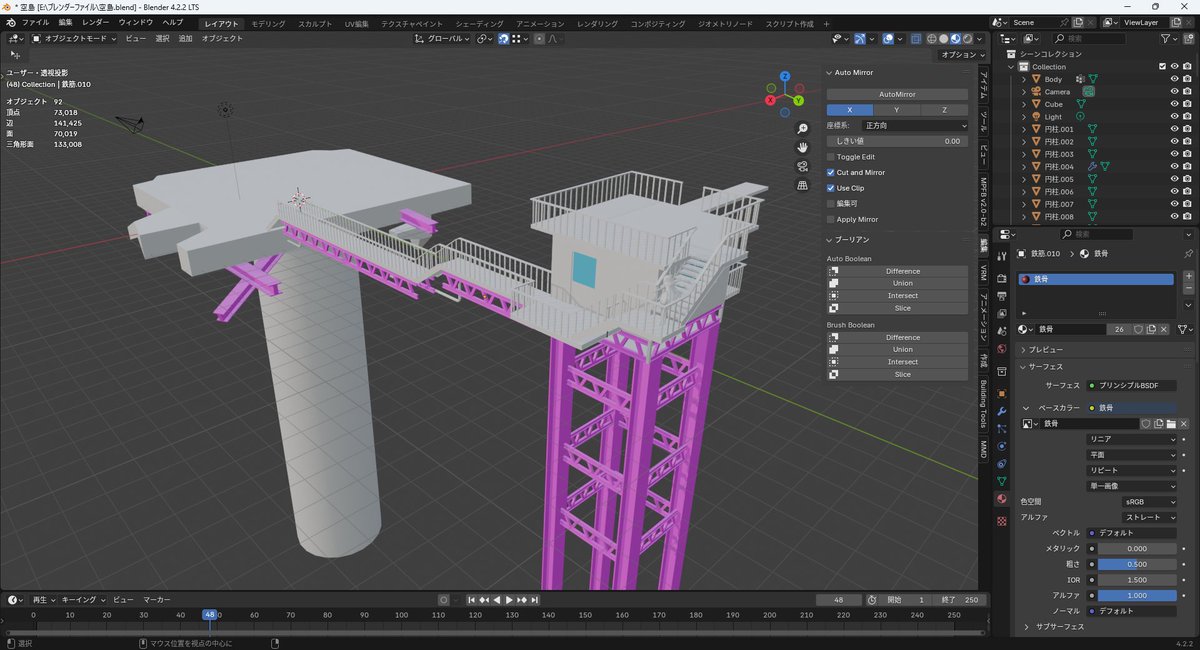Select rendered viewport shading mode
1200x650 pixels.
969,38
